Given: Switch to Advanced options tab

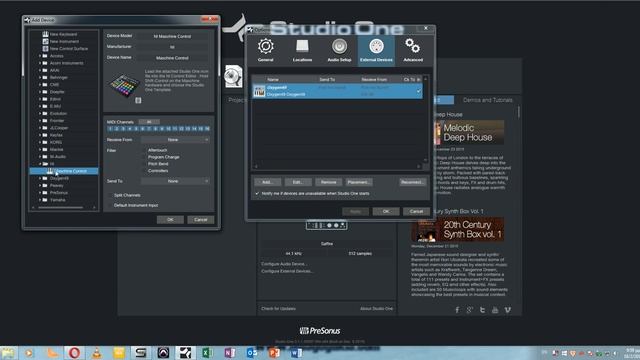Looking at the screenshot, I should 413,50.
